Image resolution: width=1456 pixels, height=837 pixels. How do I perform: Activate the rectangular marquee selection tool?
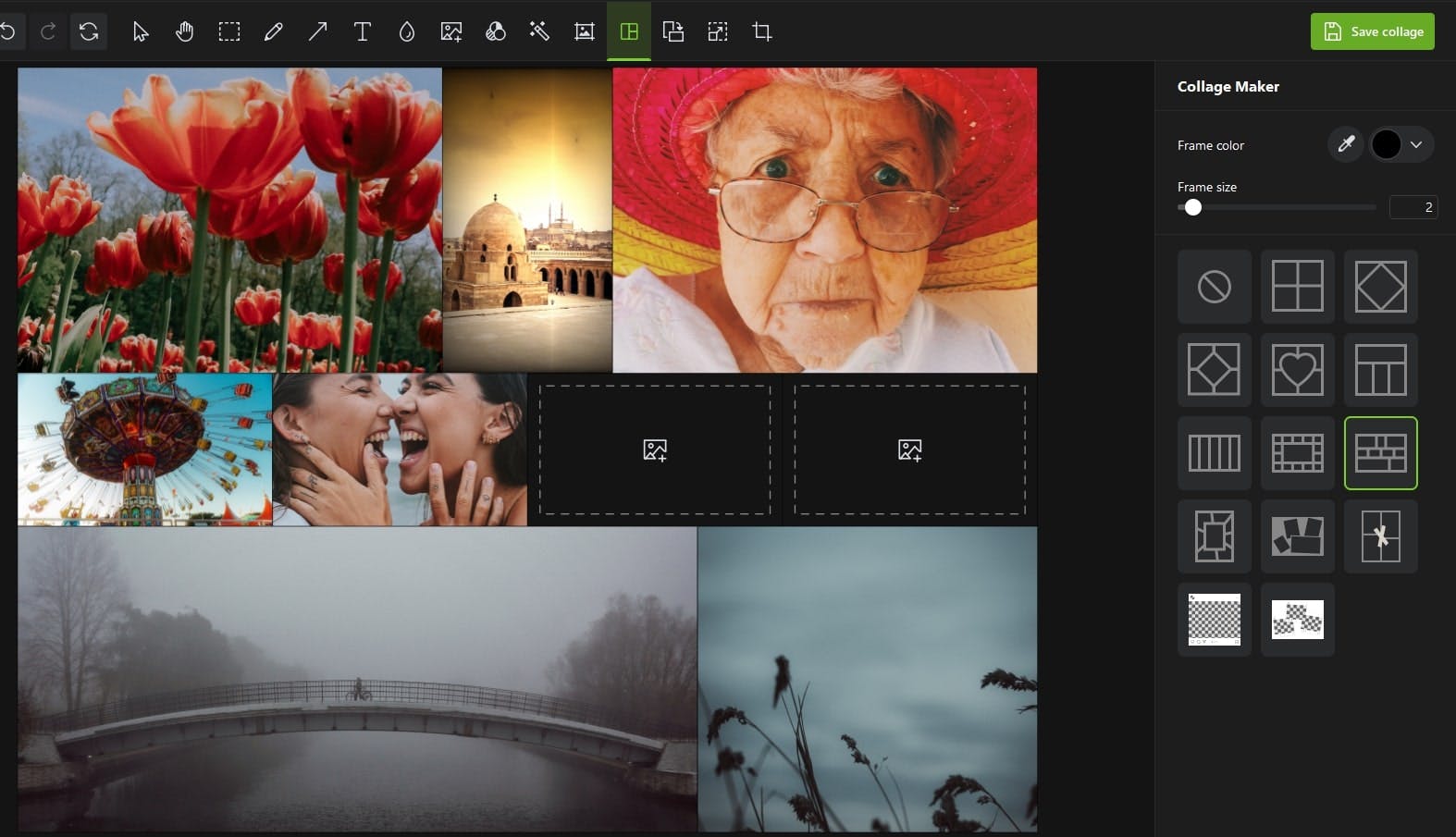228,32
